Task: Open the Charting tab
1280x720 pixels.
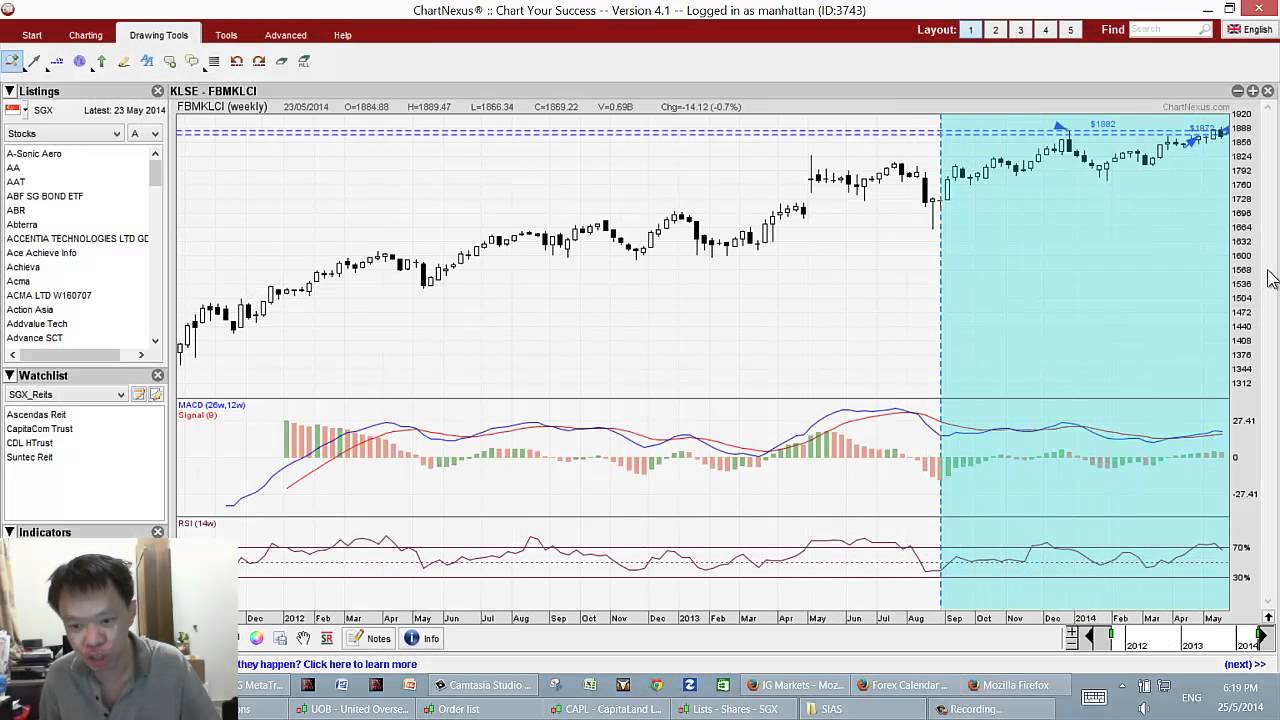Action: (86, 35)
